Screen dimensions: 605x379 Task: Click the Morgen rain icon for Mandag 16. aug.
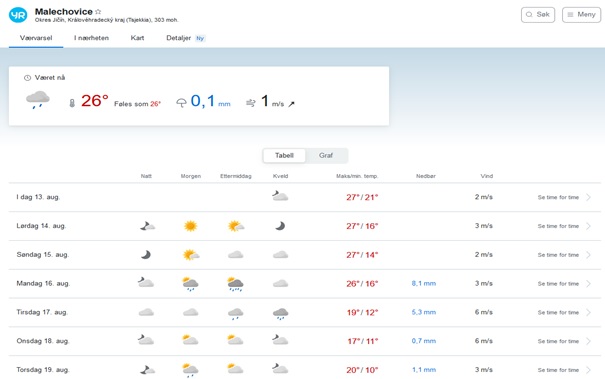(x=190, y=284)
